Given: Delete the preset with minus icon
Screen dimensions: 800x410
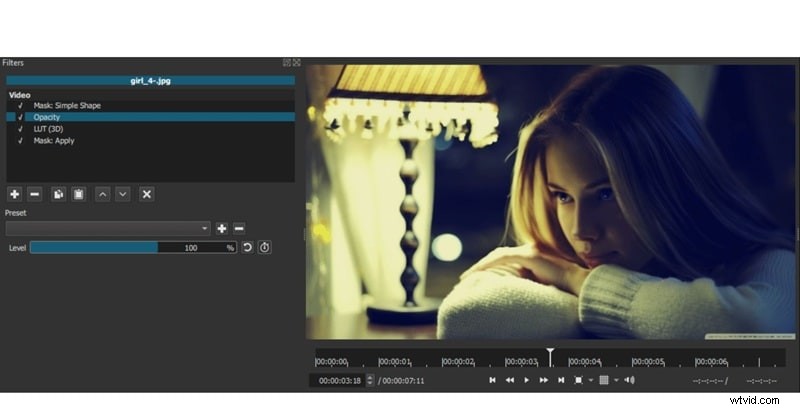Looking at the screenshot, I should (x=239, y=228).
